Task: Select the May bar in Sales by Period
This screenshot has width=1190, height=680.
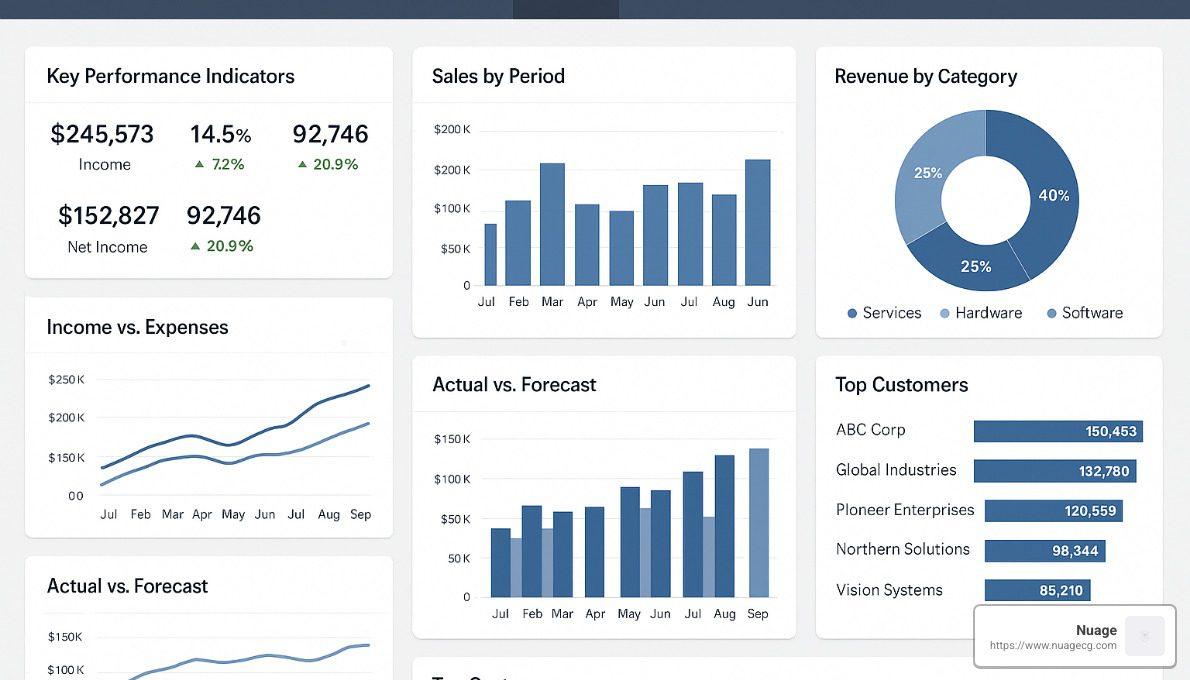Action: pyautogui.click(x=622, y=248)
